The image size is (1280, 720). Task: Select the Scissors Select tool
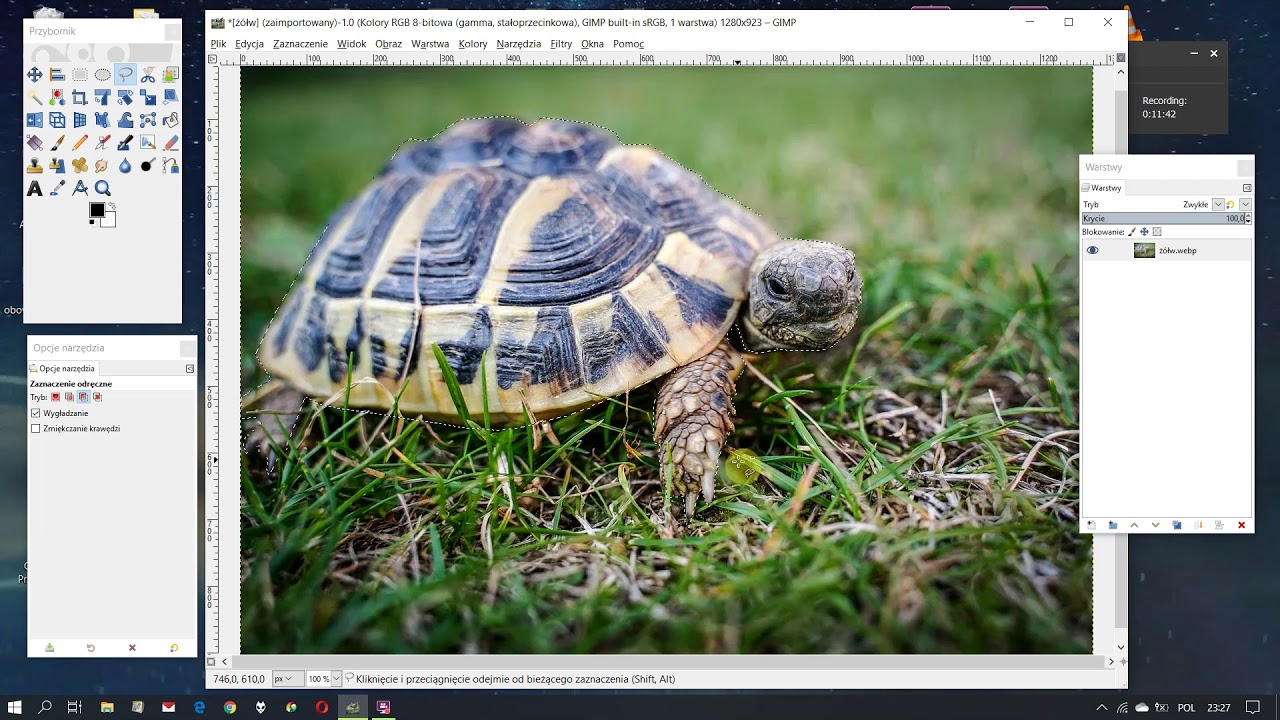(x=148, y=74)
